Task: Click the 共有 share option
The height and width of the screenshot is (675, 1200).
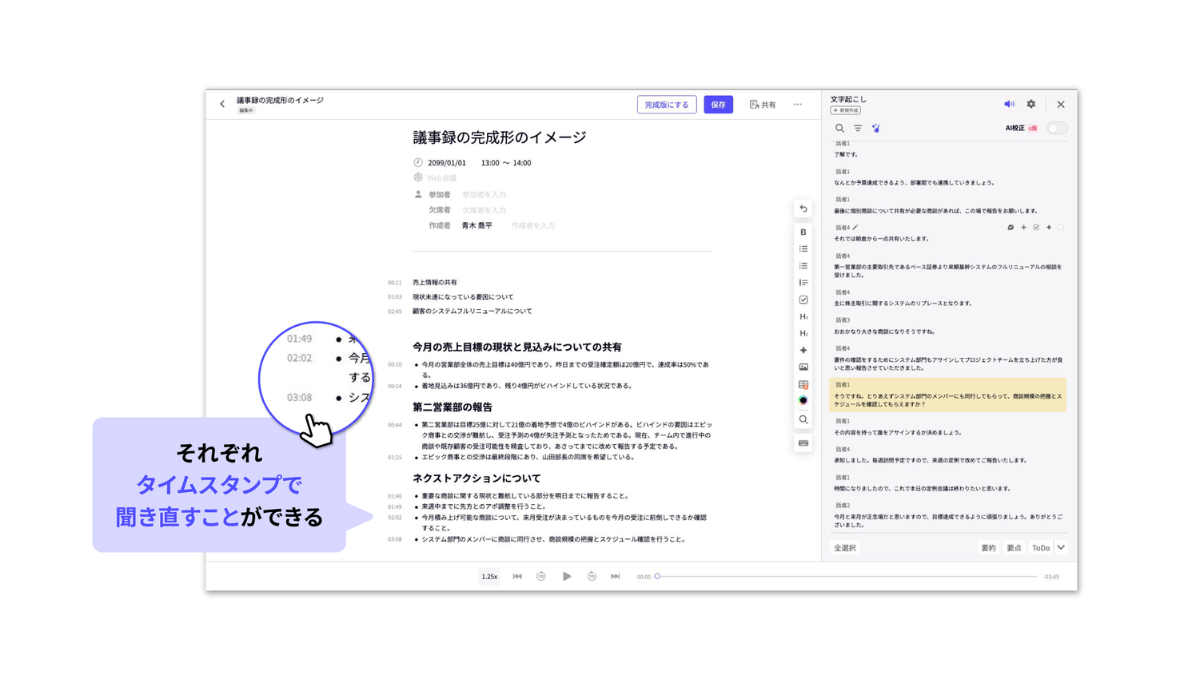Action: point(762,104)
